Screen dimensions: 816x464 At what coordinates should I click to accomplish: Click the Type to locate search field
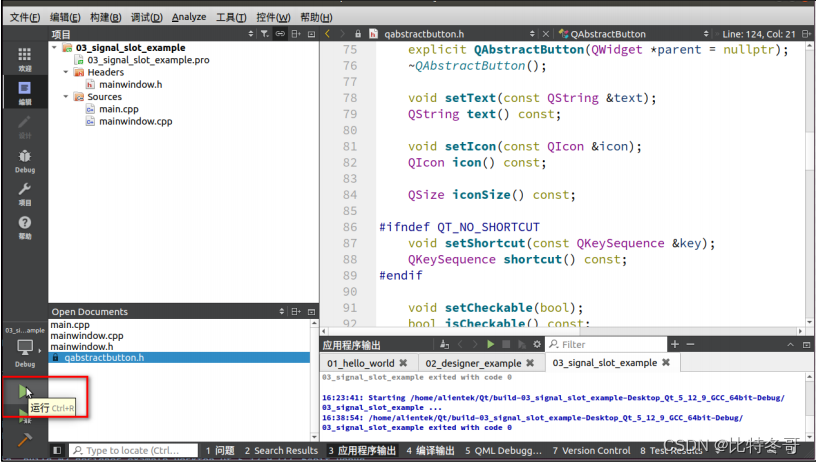pyautogui.click(x=132, y=451)
